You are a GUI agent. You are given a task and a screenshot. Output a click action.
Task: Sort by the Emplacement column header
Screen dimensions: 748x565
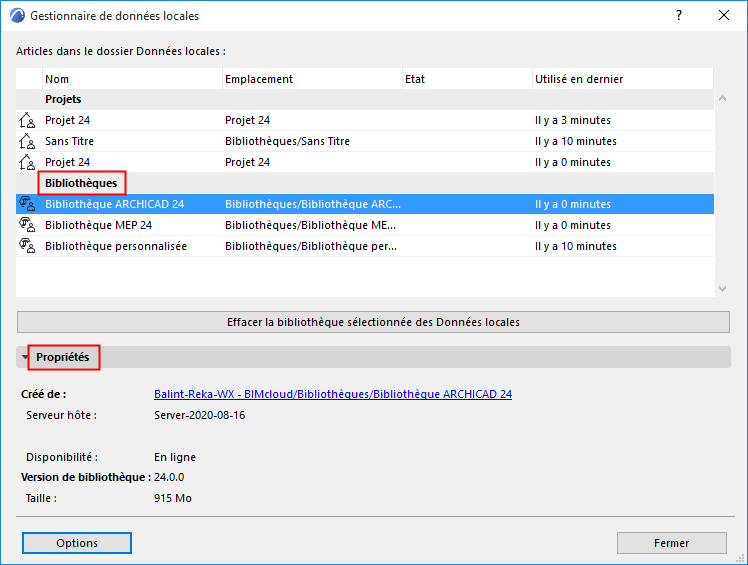click(x=312, y=79)
